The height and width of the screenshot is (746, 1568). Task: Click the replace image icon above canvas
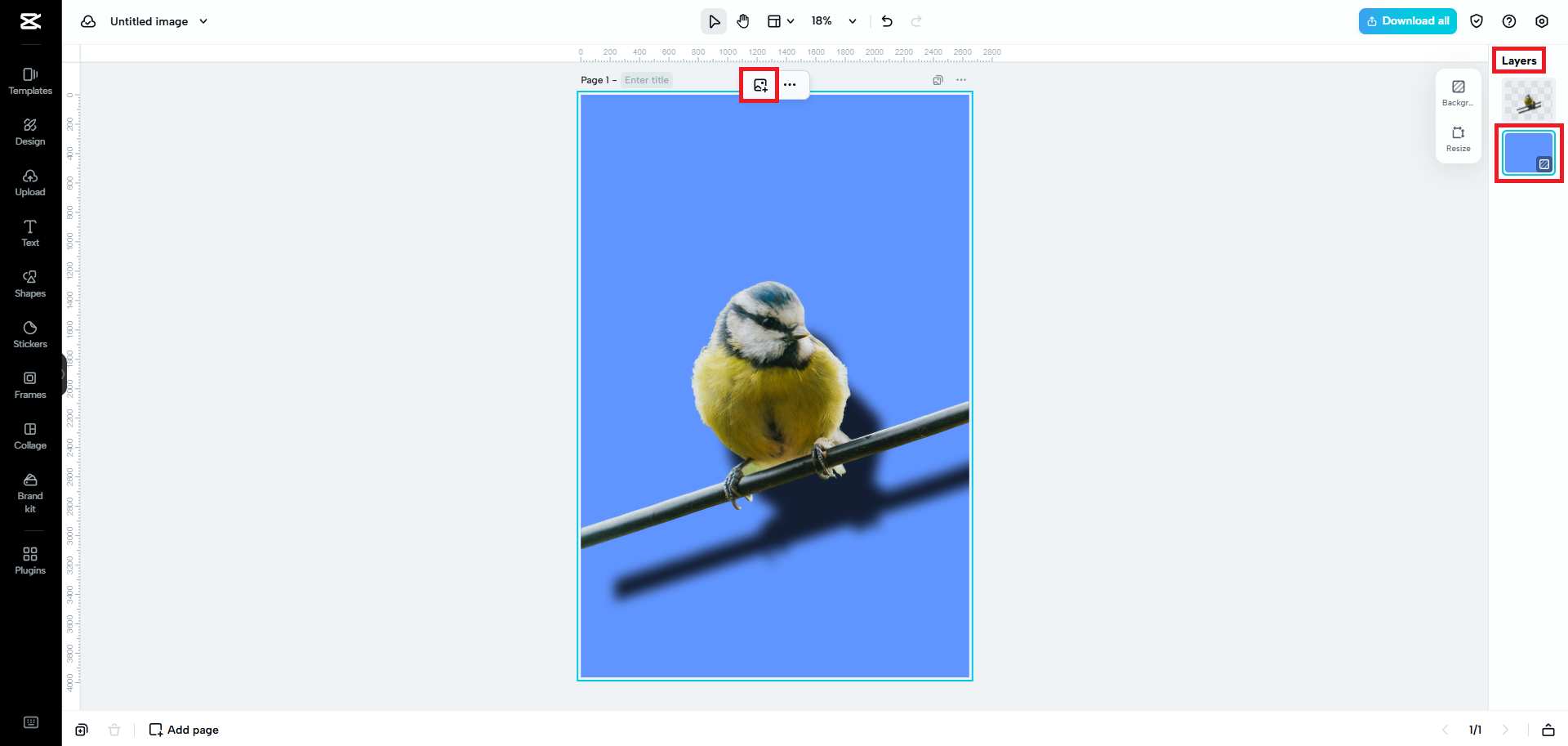(x=760, y=85)
